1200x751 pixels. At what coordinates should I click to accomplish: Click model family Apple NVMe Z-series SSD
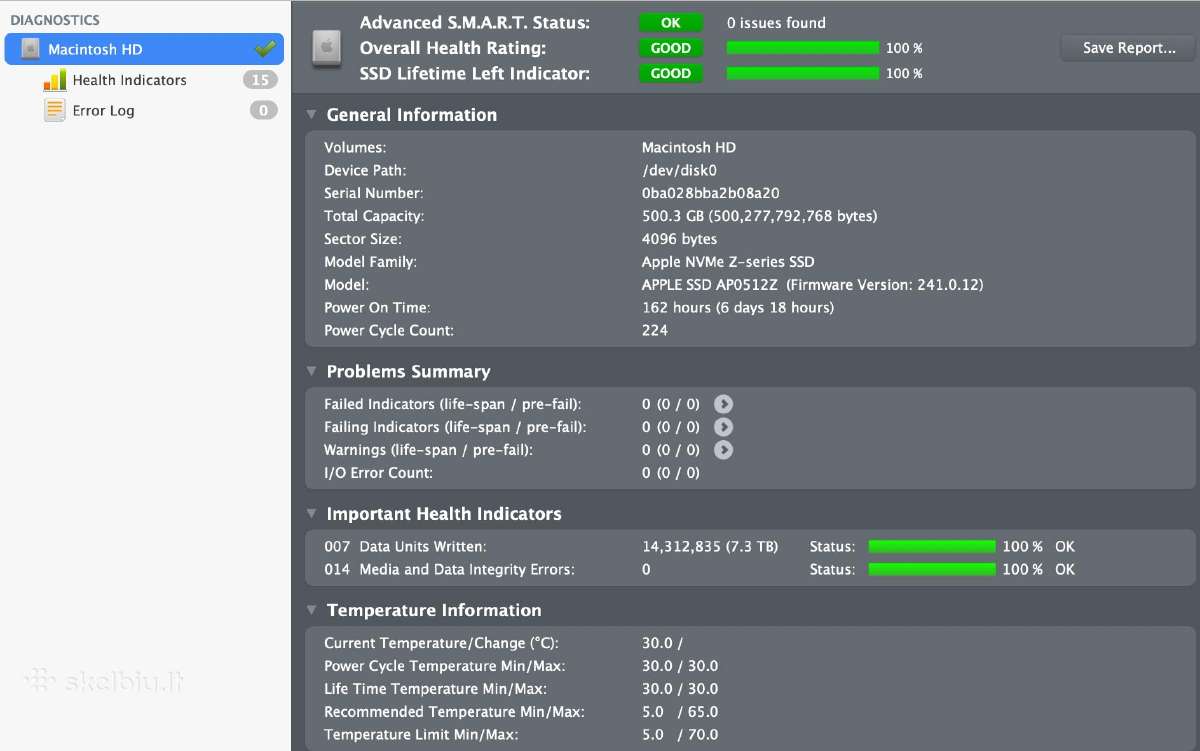pyautogui.click(x=728, y=262)
